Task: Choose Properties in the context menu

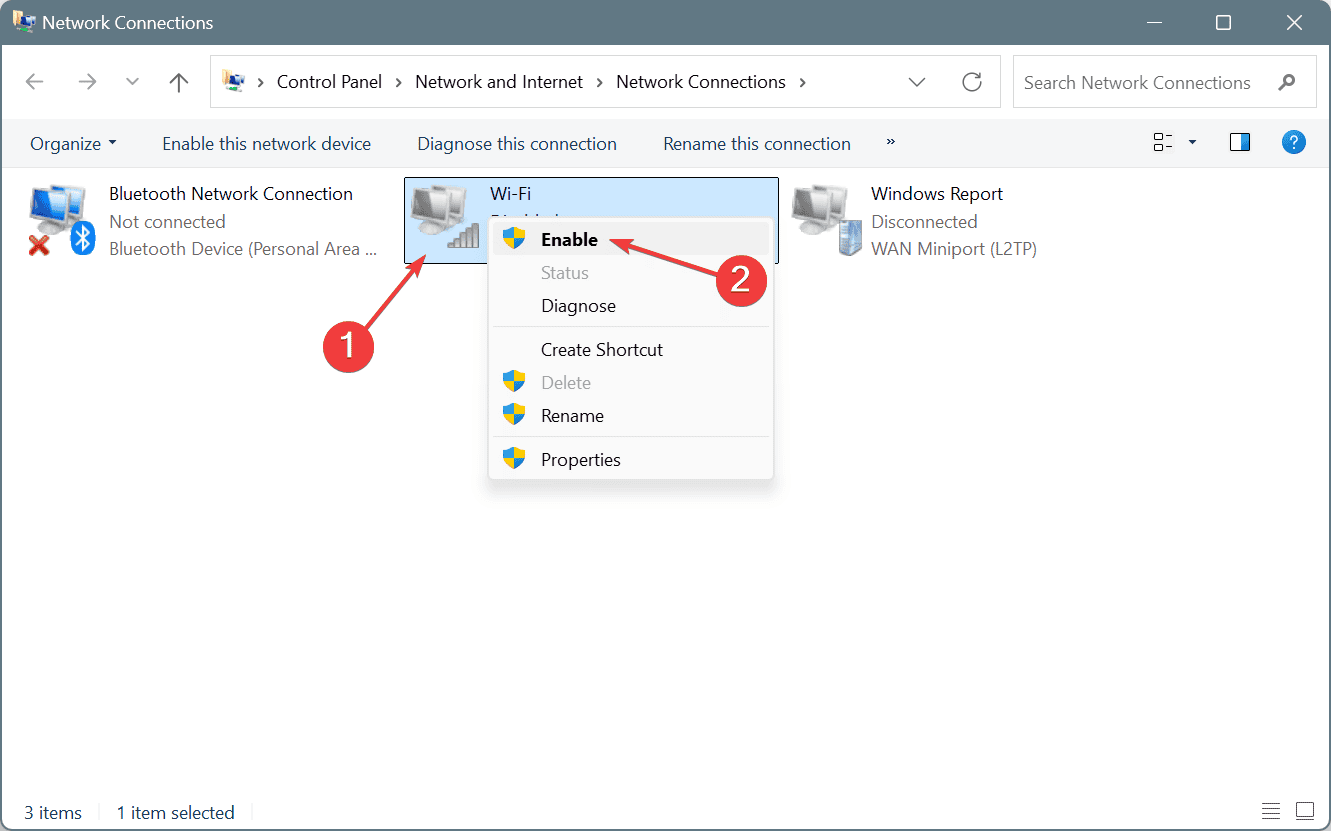Action: point(631,459)
